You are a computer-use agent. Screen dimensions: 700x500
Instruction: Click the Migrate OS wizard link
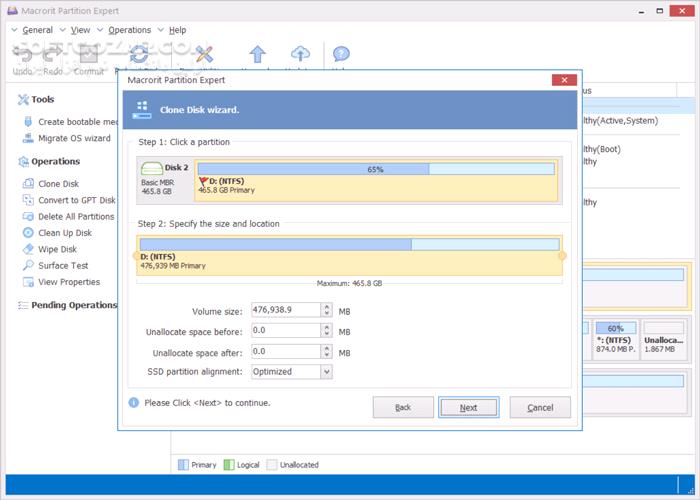click(74, 138)
